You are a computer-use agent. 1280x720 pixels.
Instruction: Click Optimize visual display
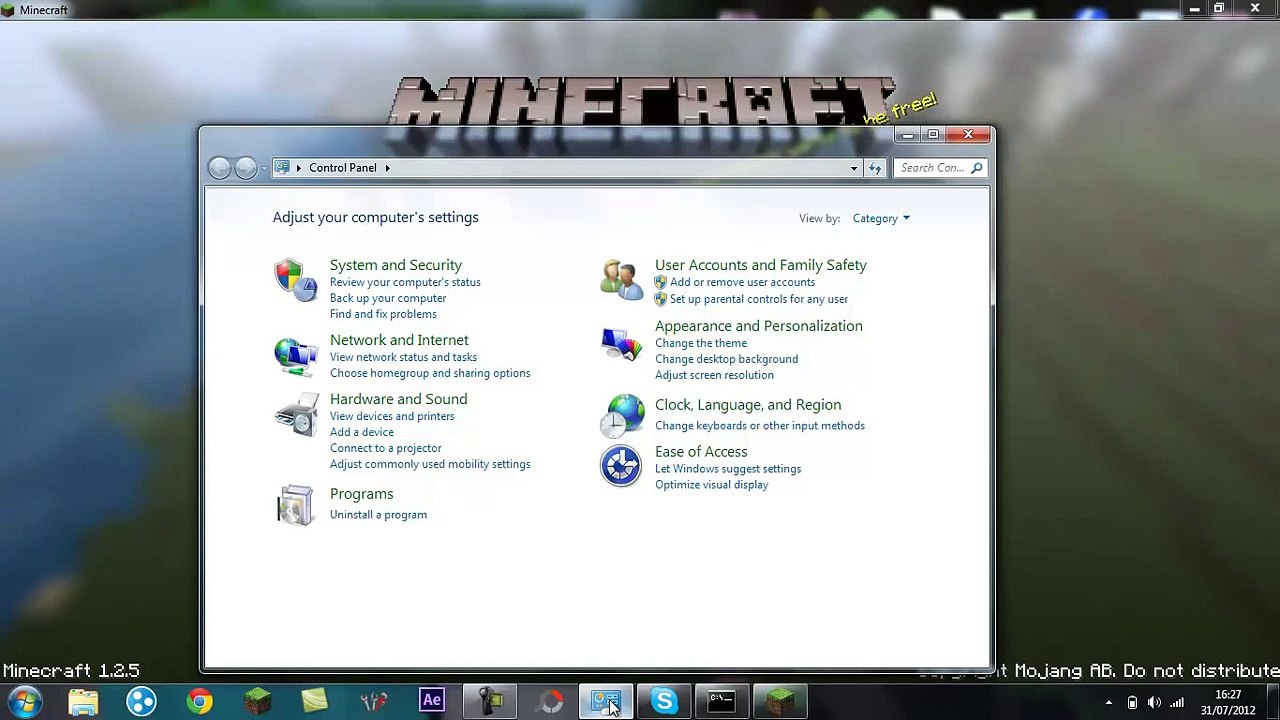[x=711, y=485]
